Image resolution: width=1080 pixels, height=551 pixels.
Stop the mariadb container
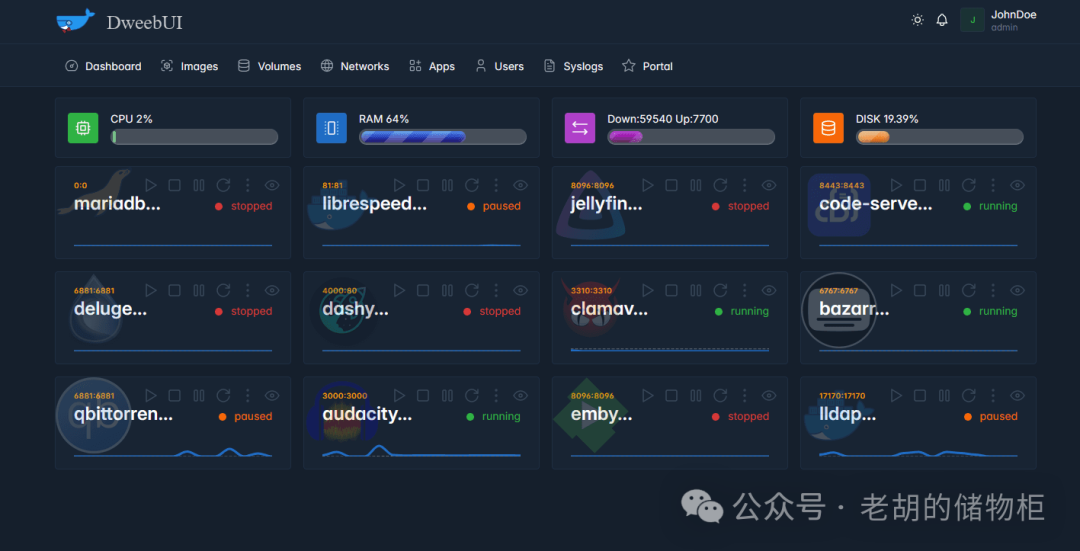(174, 185)
